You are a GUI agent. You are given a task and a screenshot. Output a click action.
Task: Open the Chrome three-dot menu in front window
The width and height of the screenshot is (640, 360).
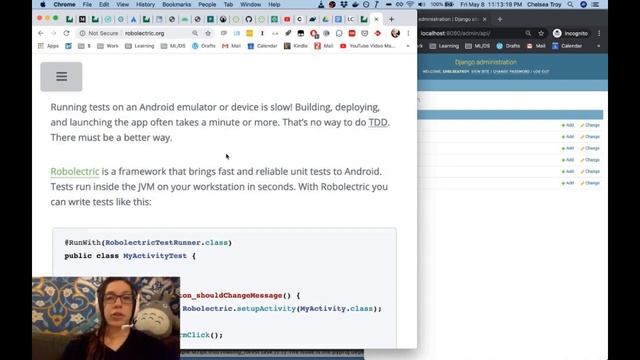408,33
